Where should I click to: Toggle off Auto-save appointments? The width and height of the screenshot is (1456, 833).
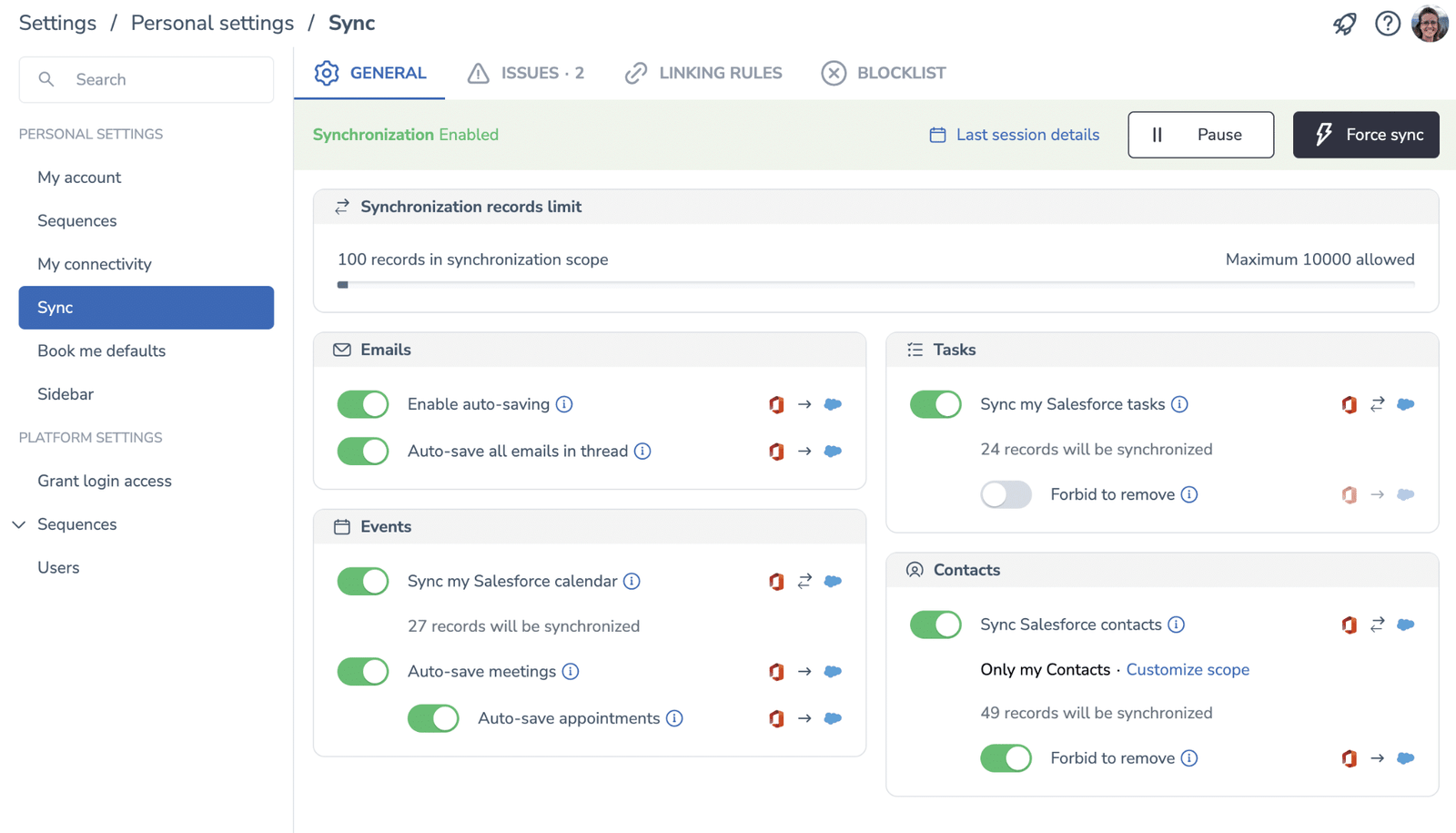(433, 718)
